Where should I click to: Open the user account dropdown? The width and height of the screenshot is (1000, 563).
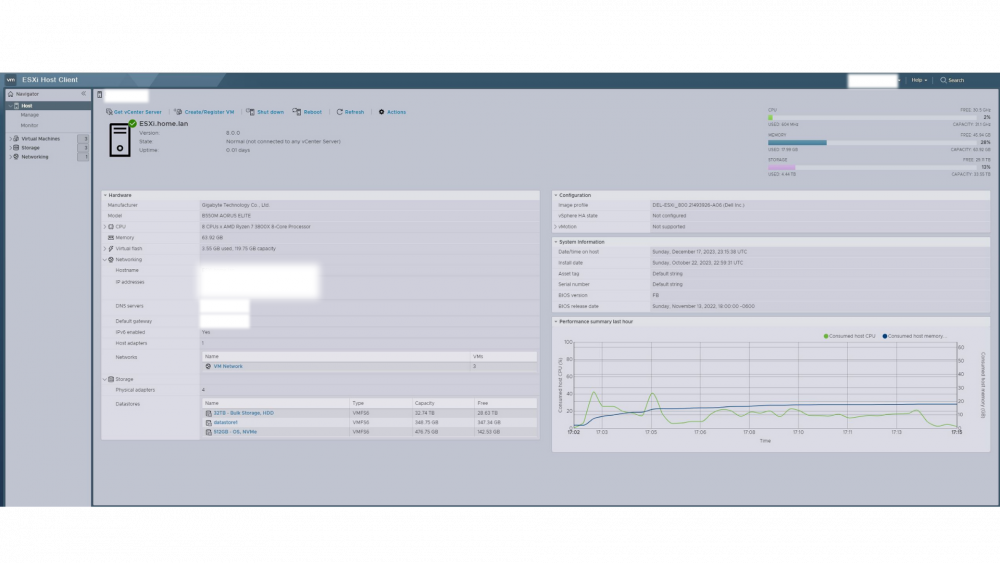pyautogui.click(x=874, y=80)
